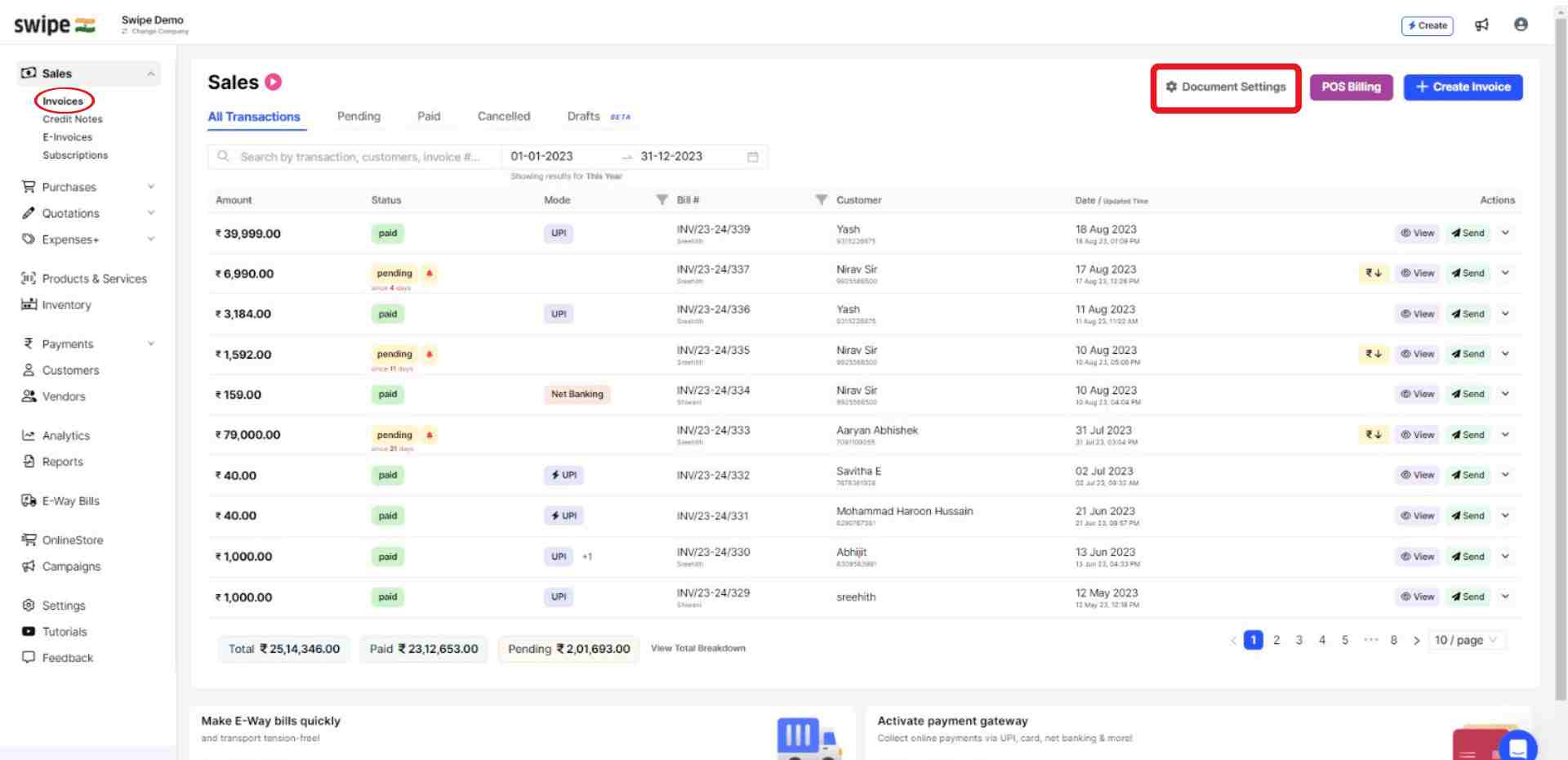The image size is (1568, 760).
Task: Switch to the Paid tab
Action: [x=429, y=116]
